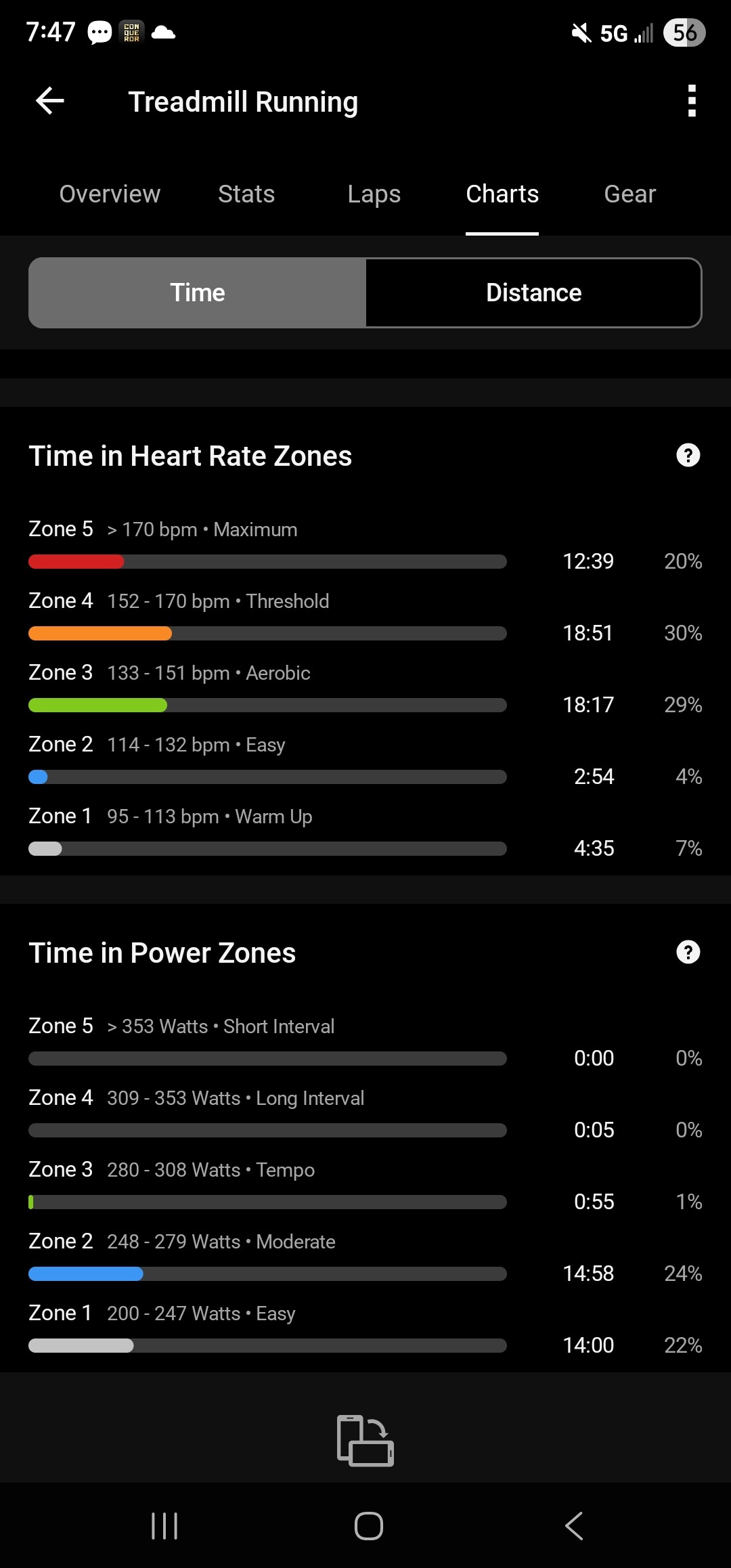This screenshot has height=1568, width=731.
Task: Go to the Overview tab
Action: [110, 194]
